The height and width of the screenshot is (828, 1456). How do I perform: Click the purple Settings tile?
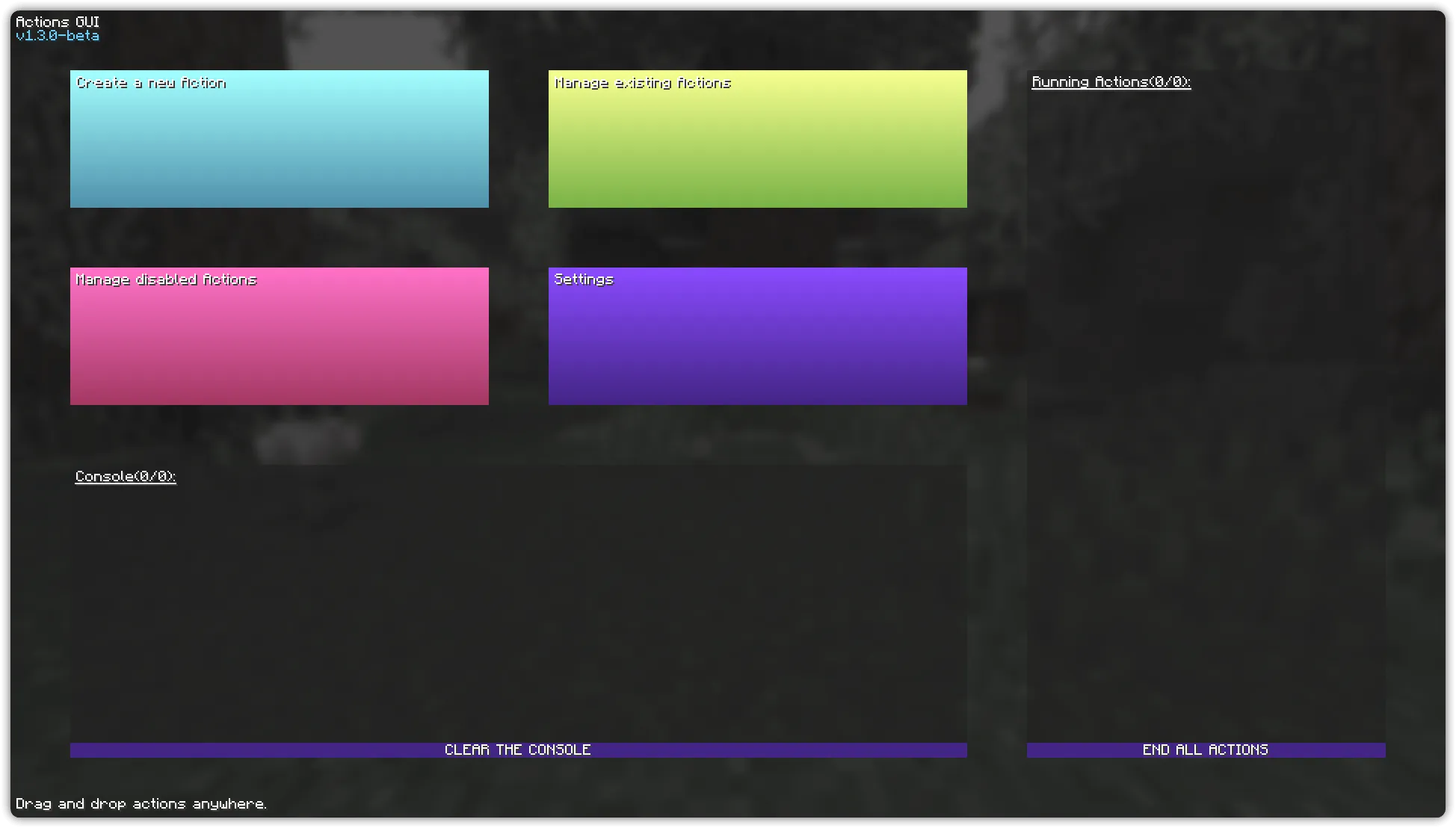(x=757, y=336)
